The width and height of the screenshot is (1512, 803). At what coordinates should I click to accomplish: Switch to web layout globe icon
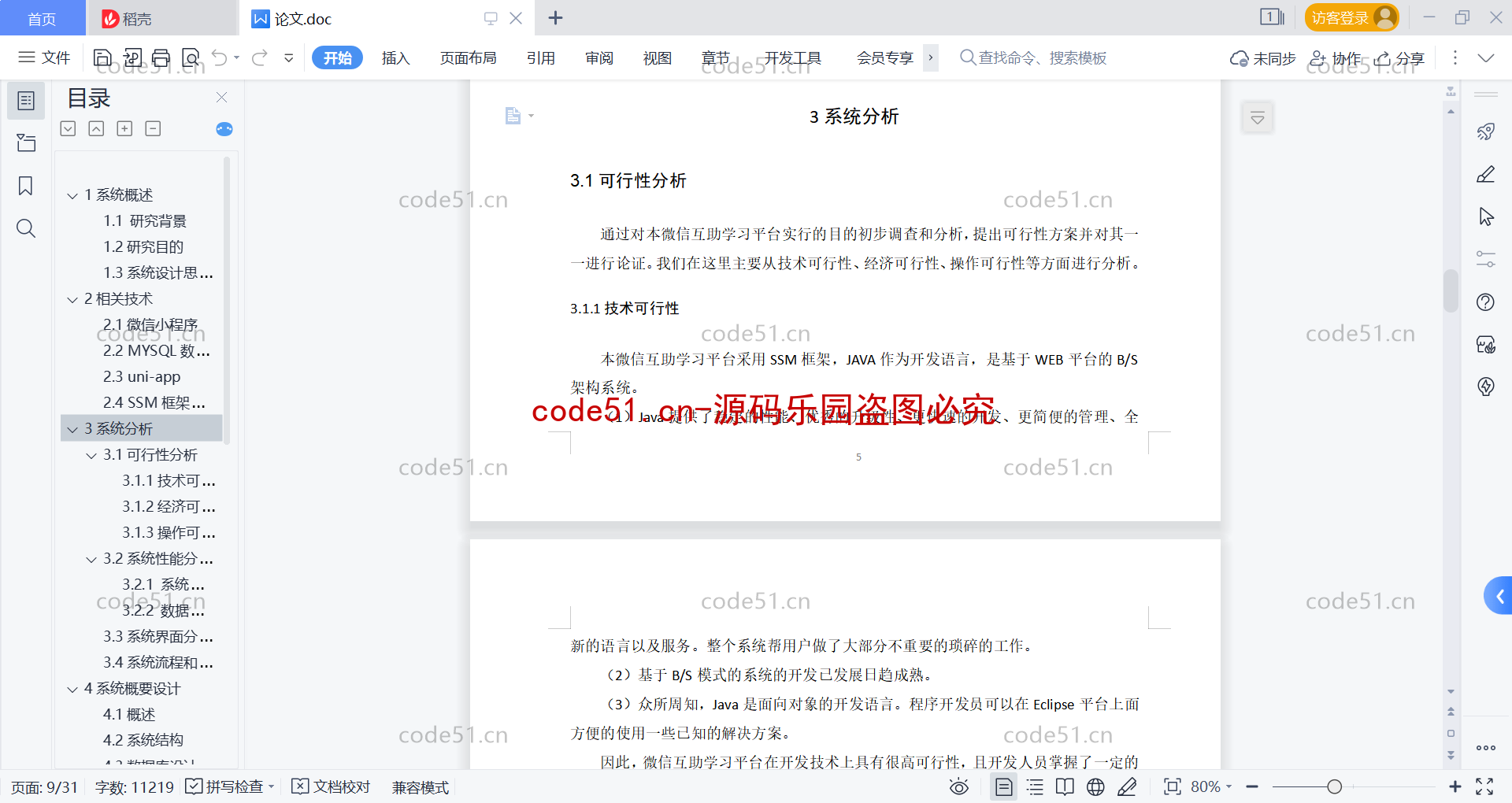(x=1095, y=786)
